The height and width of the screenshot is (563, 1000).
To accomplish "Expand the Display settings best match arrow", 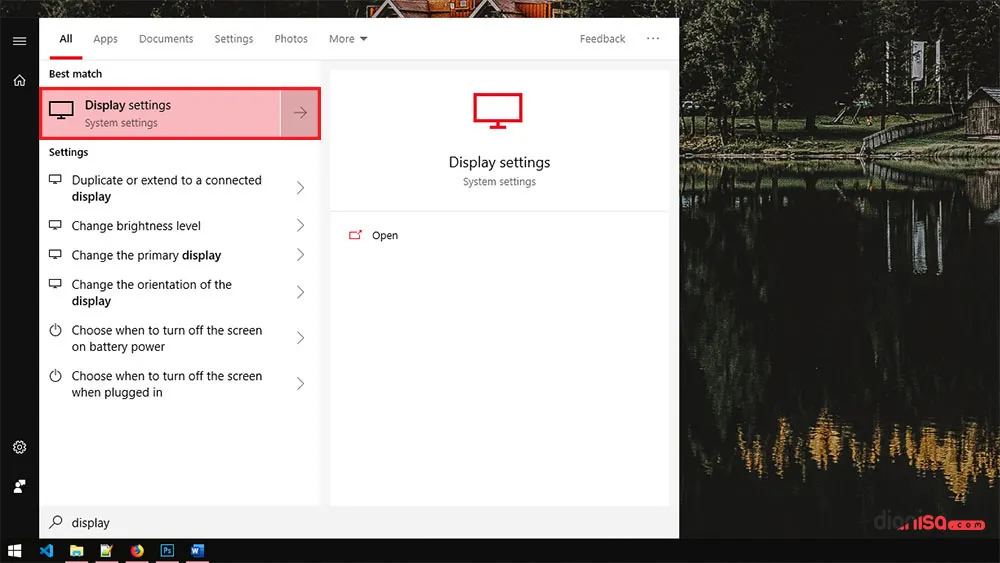I will pyautogui.click(x=300, y=113).
